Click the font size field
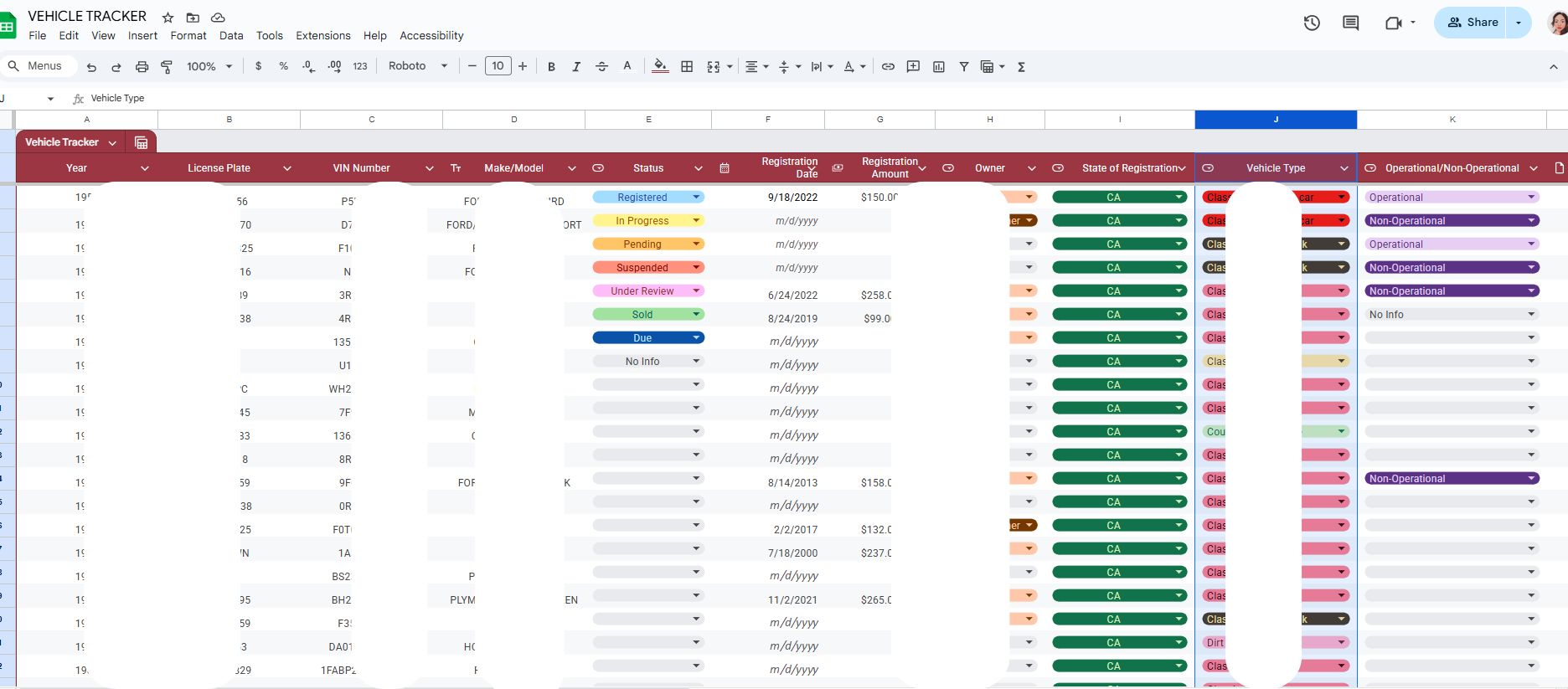The height and width of the screenshot is (689, 1568). coord(498,66)
